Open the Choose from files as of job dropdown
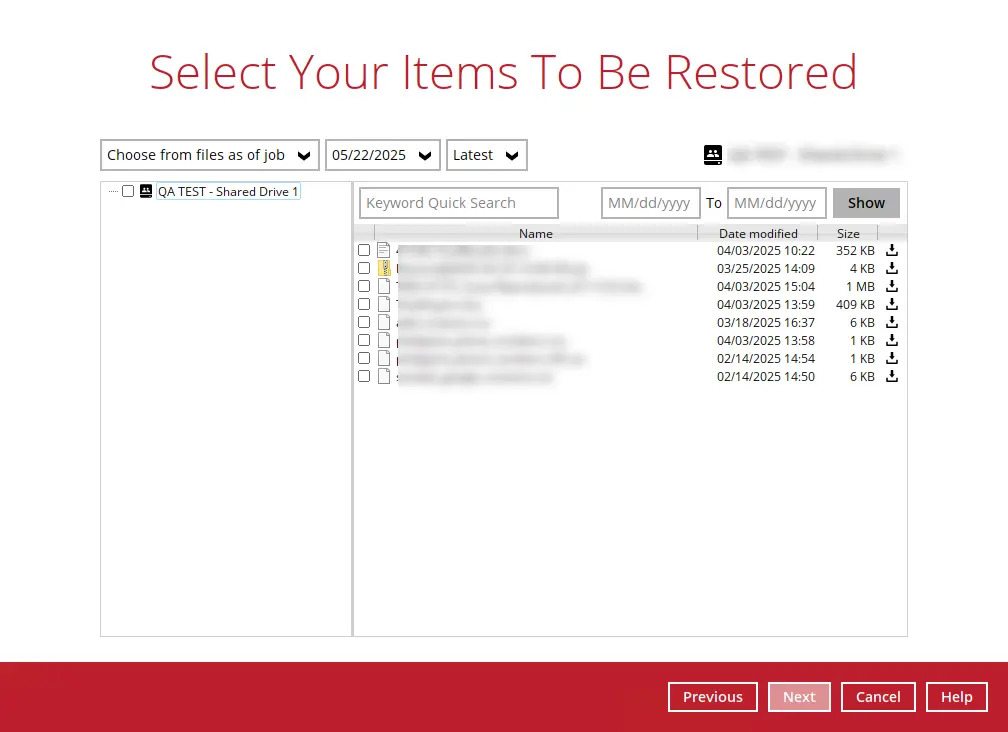This screenshot has height=732, width=1008. pos(209,155)
